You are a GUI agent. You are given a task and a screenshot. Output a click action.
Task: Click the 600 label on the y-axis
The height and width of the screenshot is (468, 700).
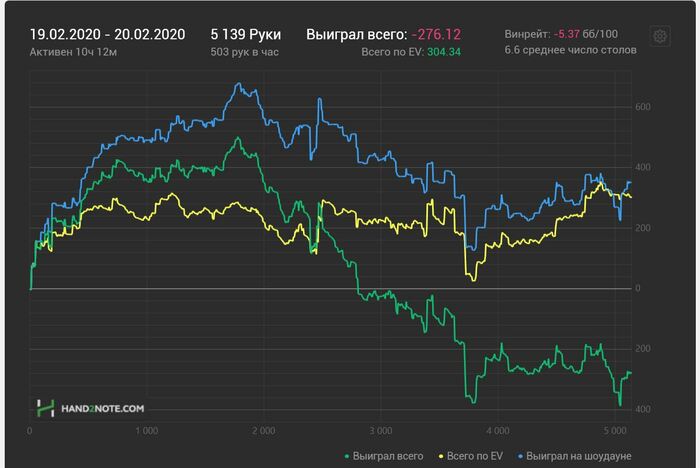pos(643,107)
